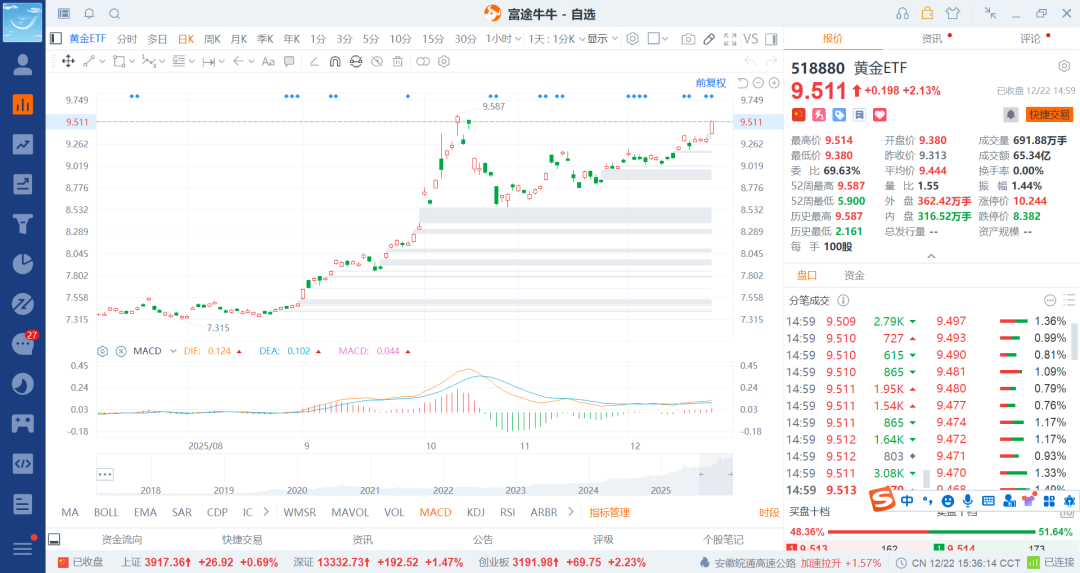Open the code API sidebar icon
1080x573 pixels.
(x=23, y=463)
